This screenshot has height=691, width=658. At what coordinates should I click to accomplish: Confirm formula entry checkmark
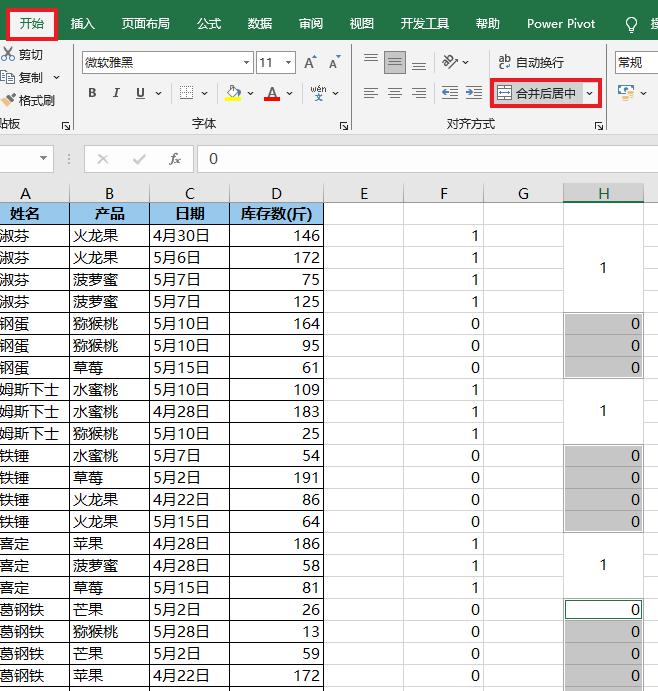[139, 159]
